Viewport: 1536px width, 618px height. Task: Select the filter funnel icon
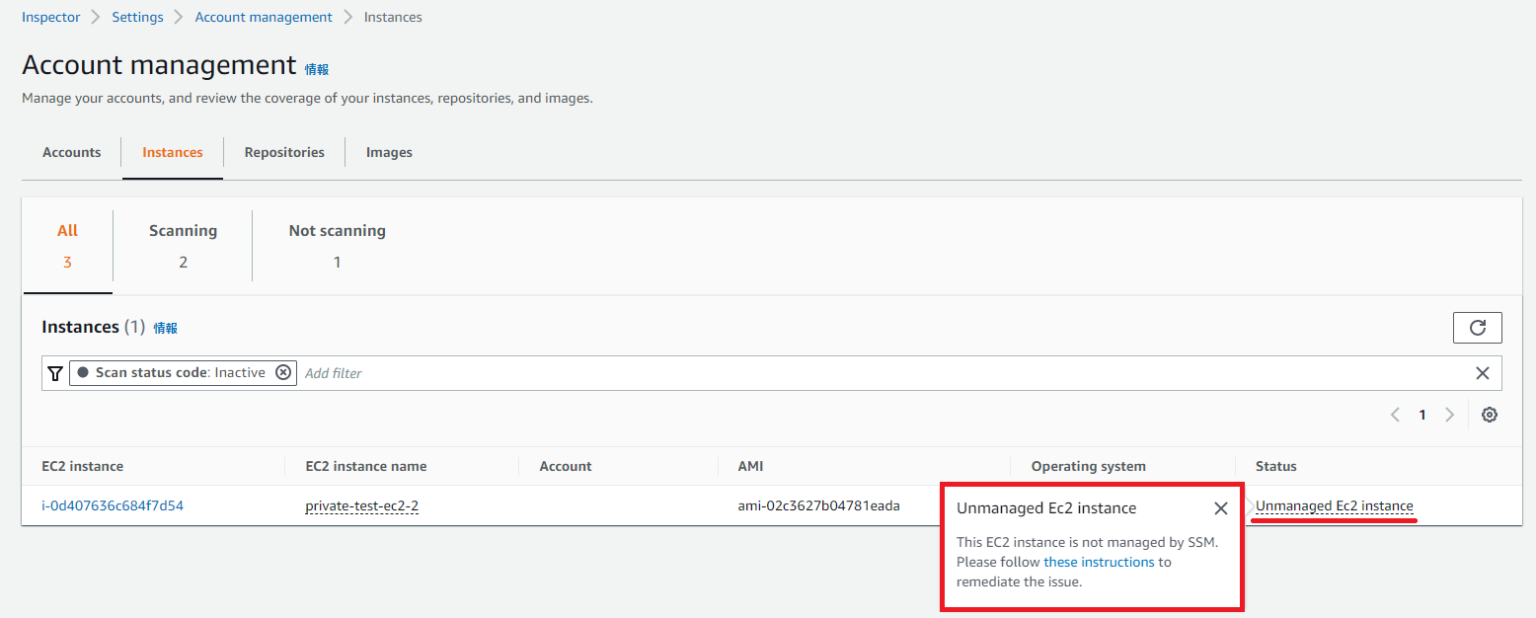pyautogui.click(x=55, y=372)
